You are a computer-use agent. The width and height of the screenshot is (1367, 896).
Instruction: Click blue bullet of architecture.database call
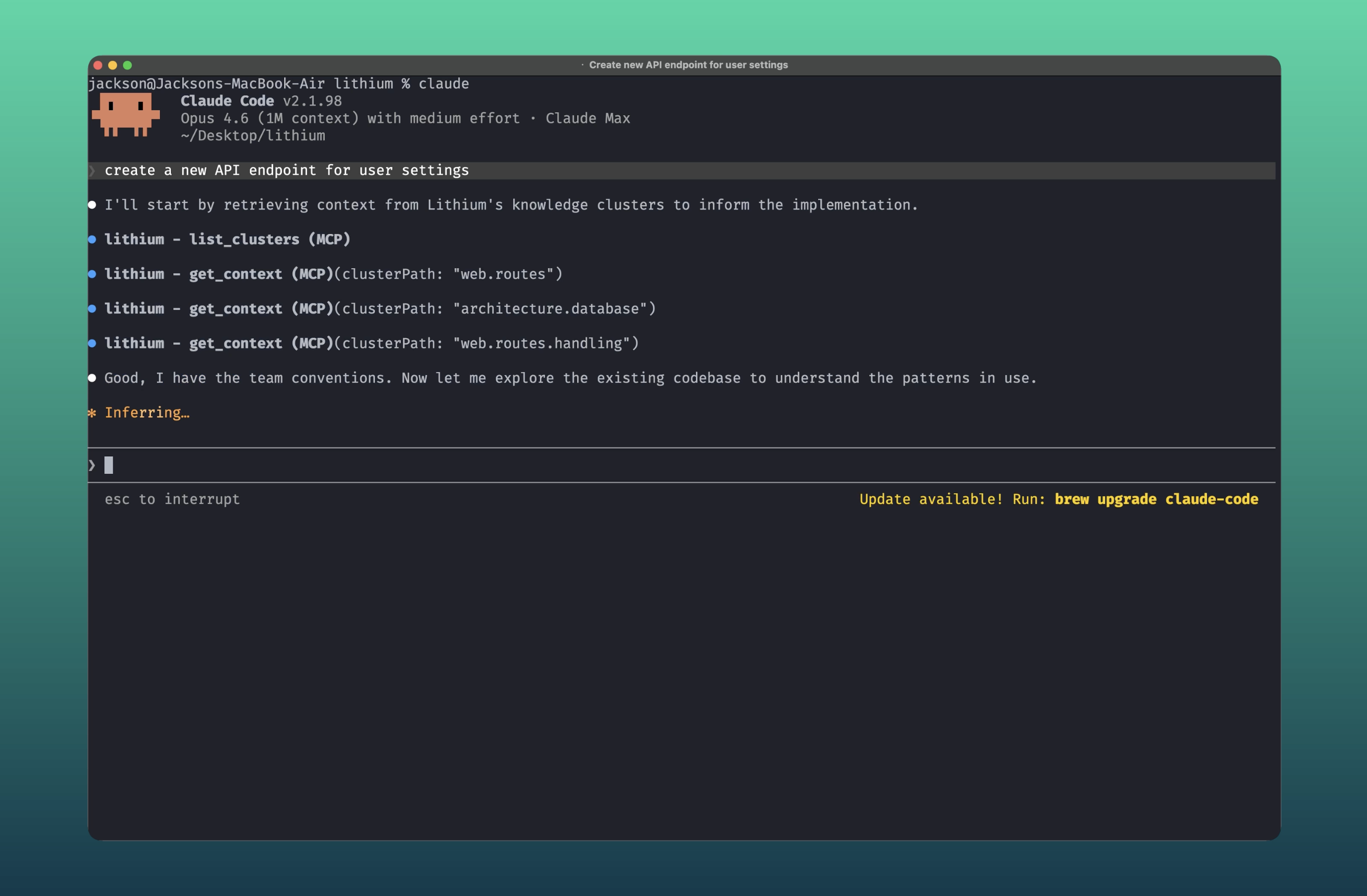point(92,309)
